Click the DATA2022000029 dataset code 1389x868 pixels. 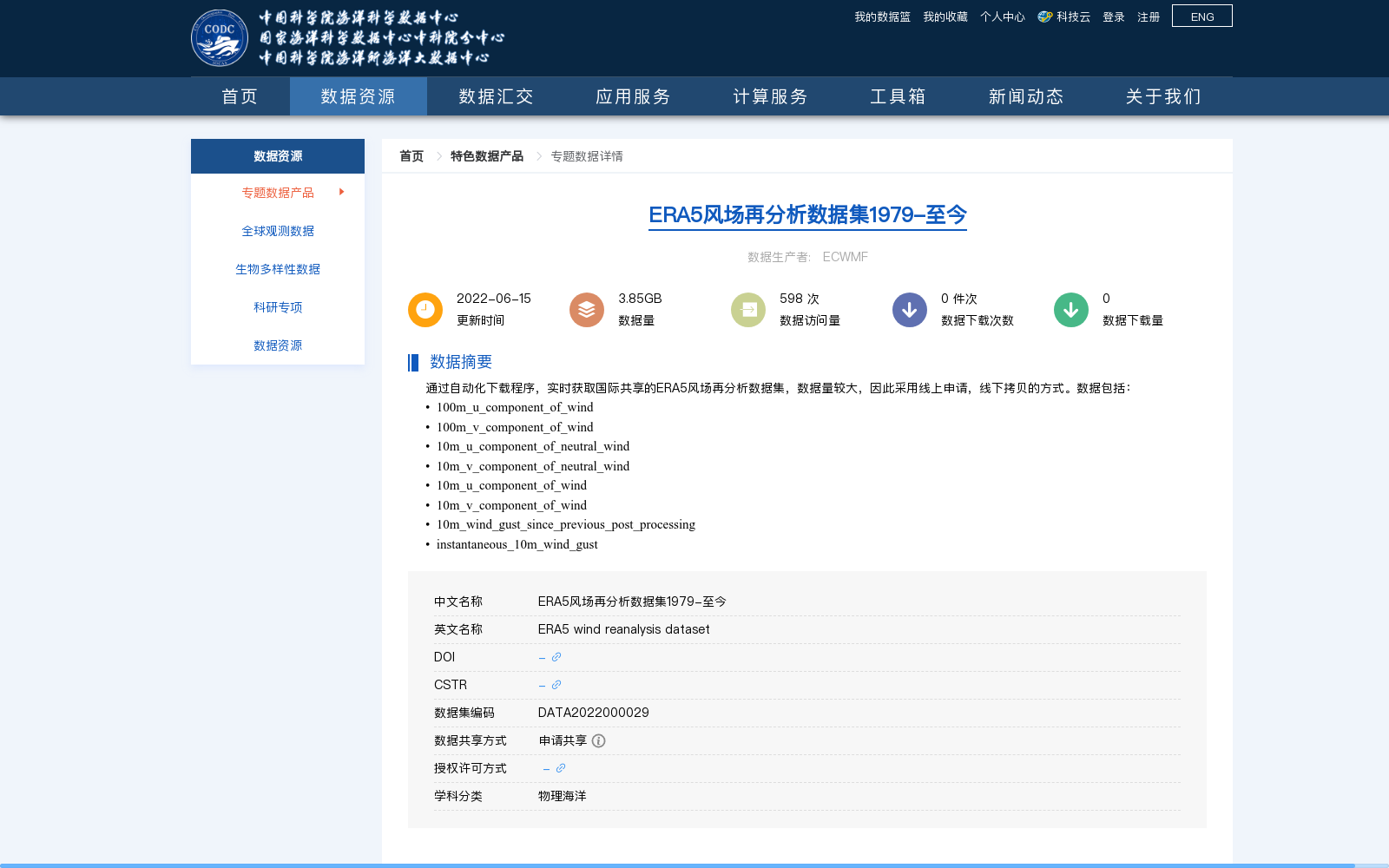[x=594, y=713]
